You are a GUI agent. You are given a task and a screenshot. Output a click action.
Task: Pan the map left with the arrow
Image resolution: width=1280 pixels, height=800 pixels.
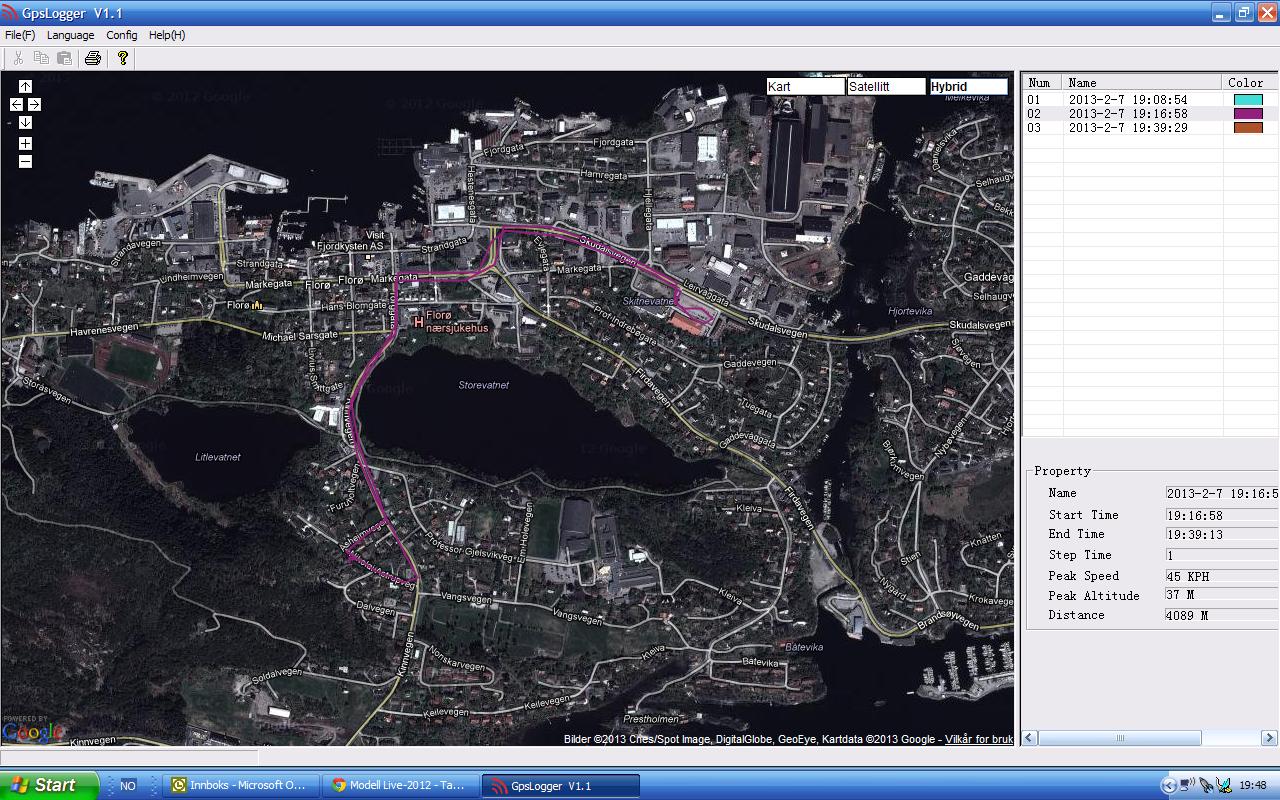point(16,105)
